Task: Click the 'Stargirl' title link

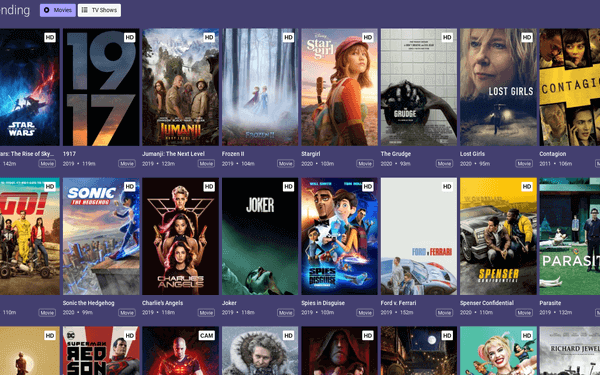Action: pos(311,154)
